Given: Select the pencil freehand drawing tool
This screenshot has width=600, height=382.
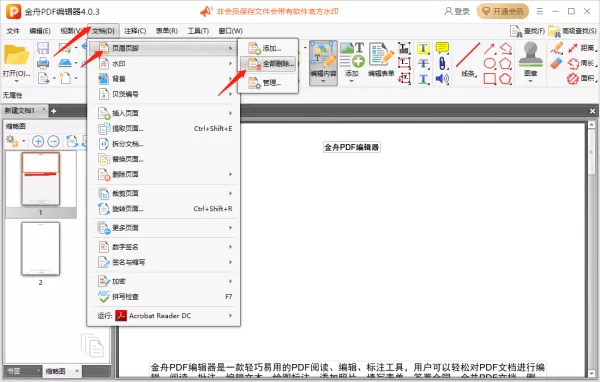Looking at the screenshot, I should pyautogui.click(x=557, y=48).
